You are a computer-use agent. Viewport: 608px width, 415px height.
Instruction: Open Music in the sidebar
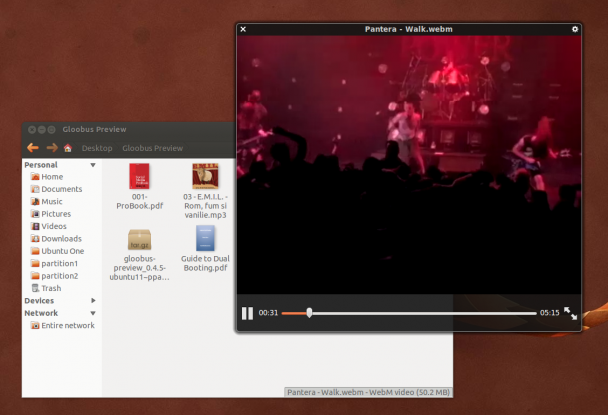[x=52, y=201]
